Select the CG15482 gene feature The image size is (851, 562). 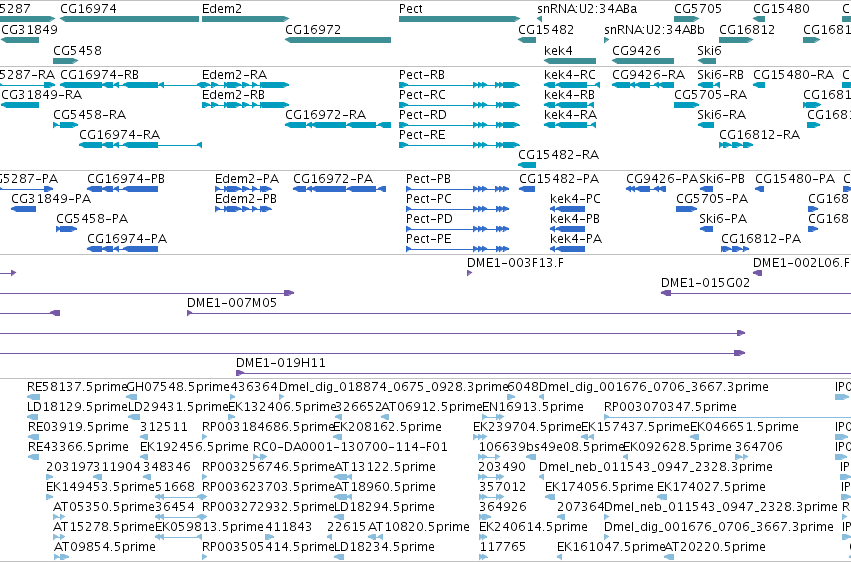(527, 40)
